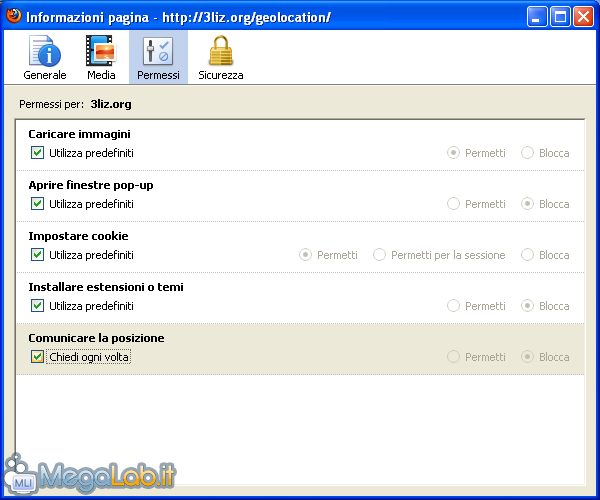The image size is (600, 500).
Task: Uncheck Utilizza predefiniti for Caricare immagini
Action: tap(37, 153)
